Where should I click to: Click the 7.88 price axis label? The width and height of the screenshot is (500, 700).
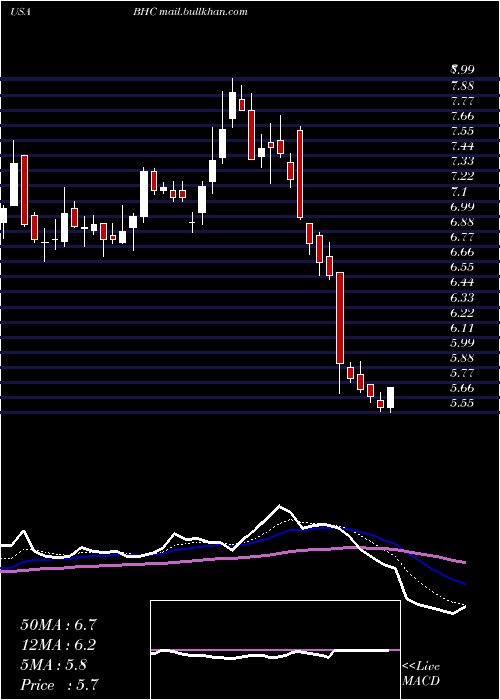(462, 85)
